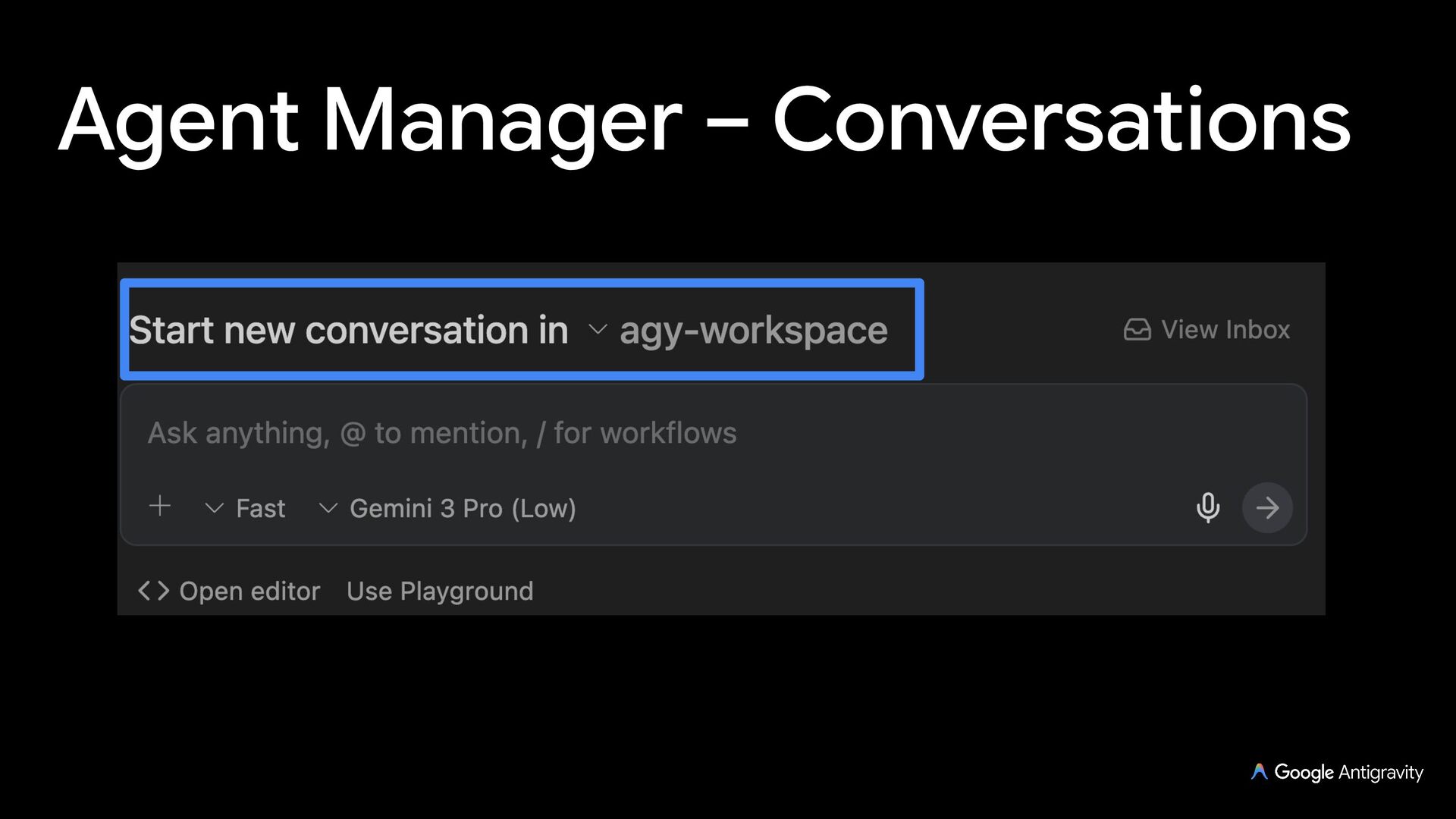This screenshot has height=819, width=1456.
Task: Click the Start new conversation in heading
Action: click(x=348, y=331)
